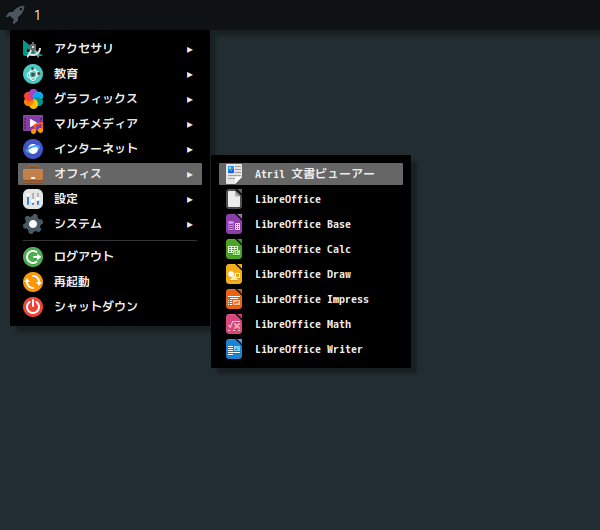Click the pink LibreOffice Math icon

pos(234,324)
